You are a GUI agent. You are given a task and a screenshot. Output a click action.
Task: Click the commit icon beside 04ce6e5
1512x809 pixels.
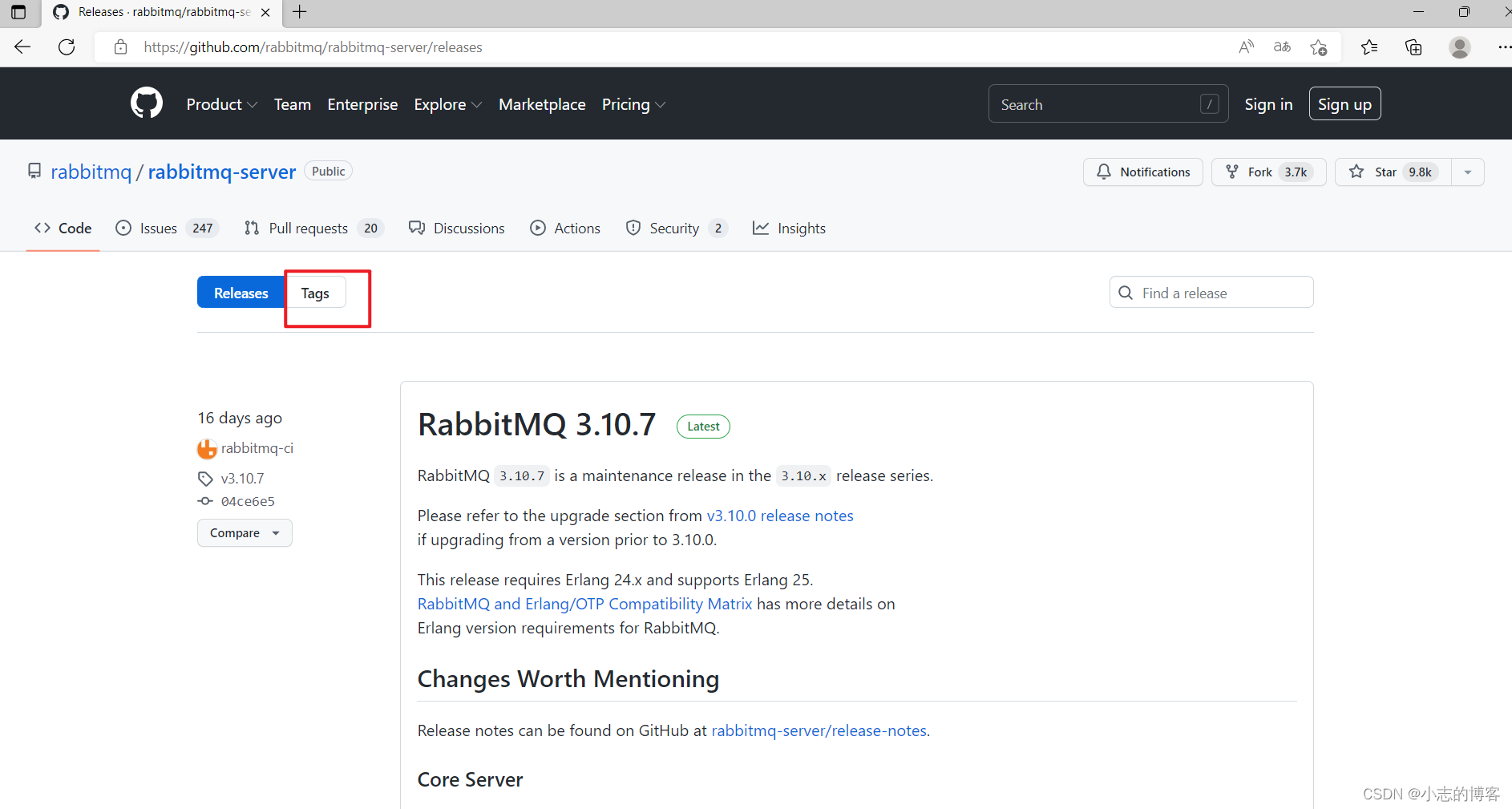tap(205, 501)
